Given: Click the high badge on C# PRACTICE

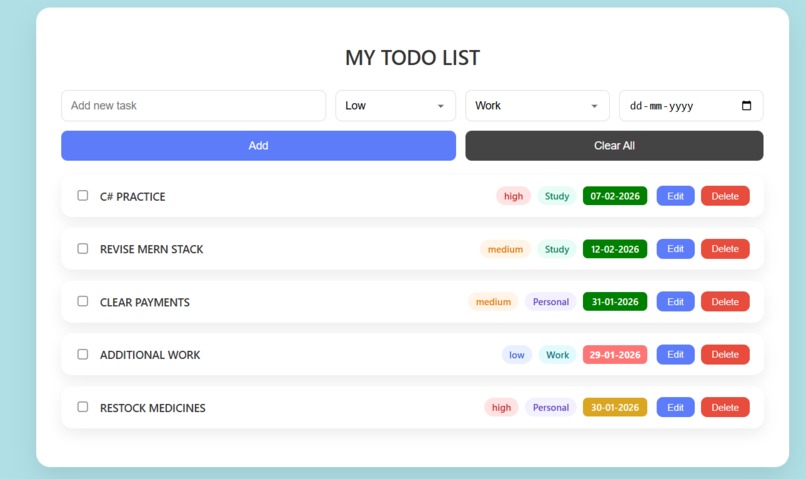Looking at the screenshot, I should point(514,196).
